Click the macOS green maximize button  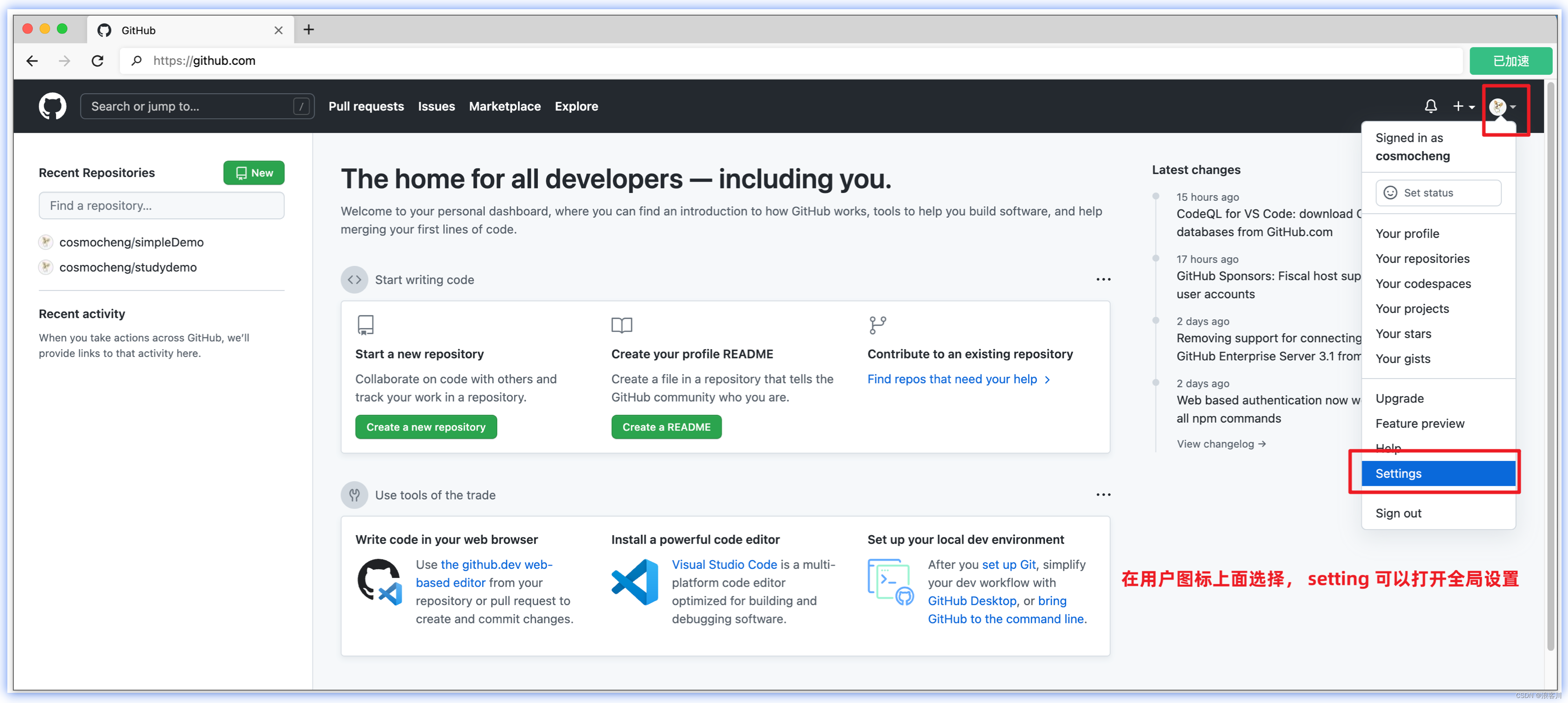tap(62, 28)
